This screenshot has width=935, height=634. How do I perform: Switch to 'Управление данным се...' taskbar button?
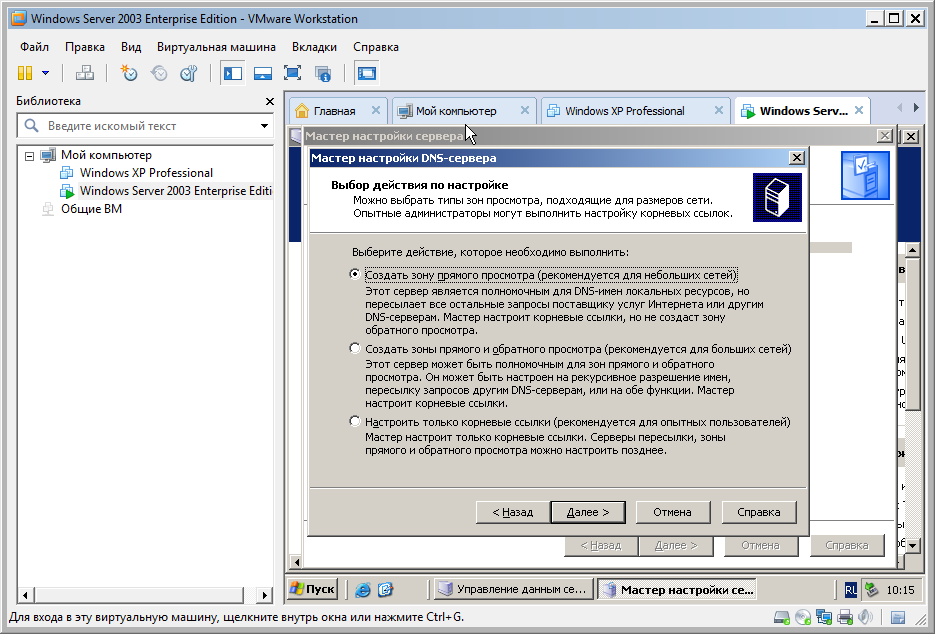click(514, 589)
